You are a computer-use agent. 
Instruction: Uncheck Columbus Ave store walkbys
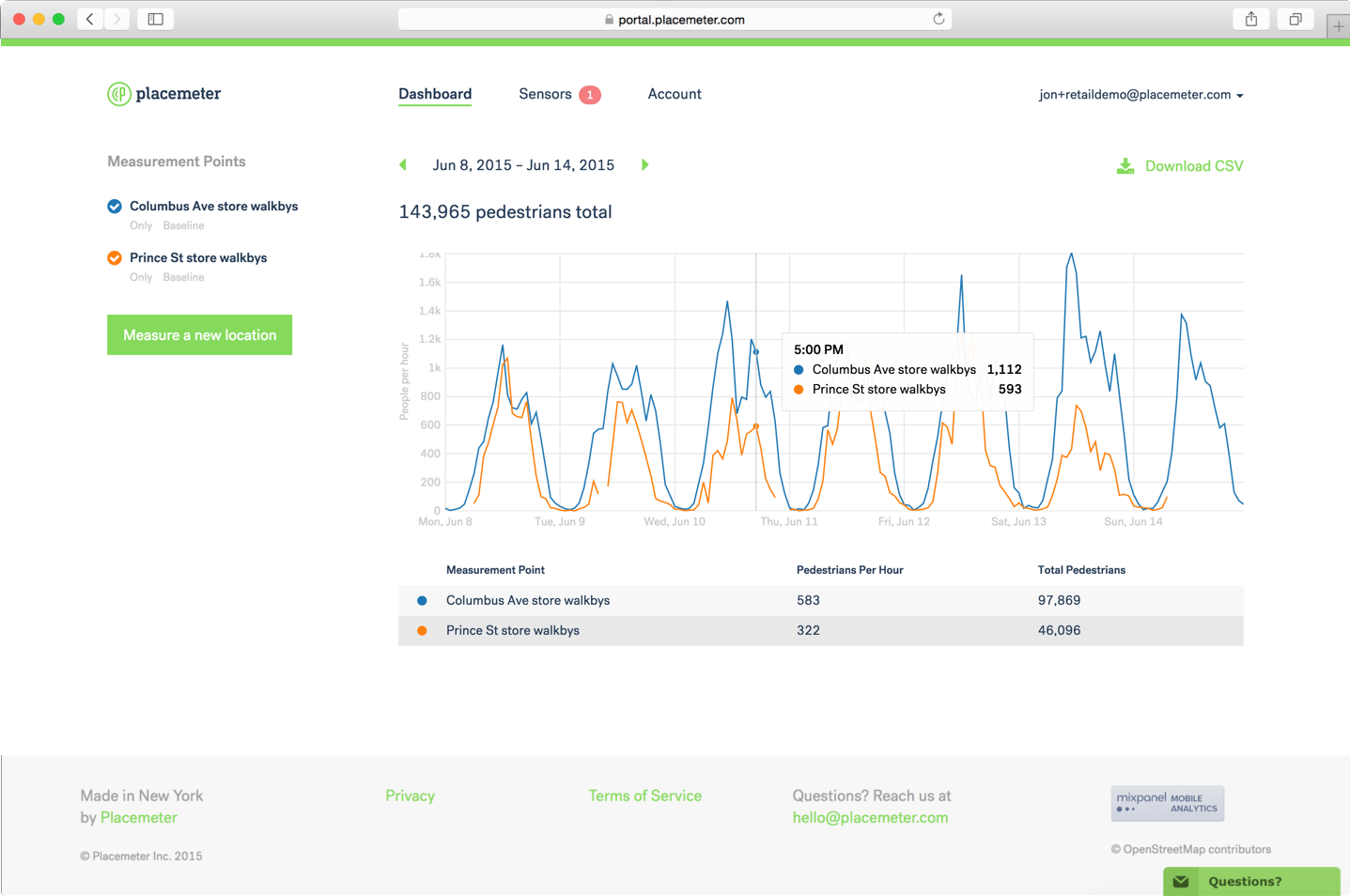[x=115, y=207]
